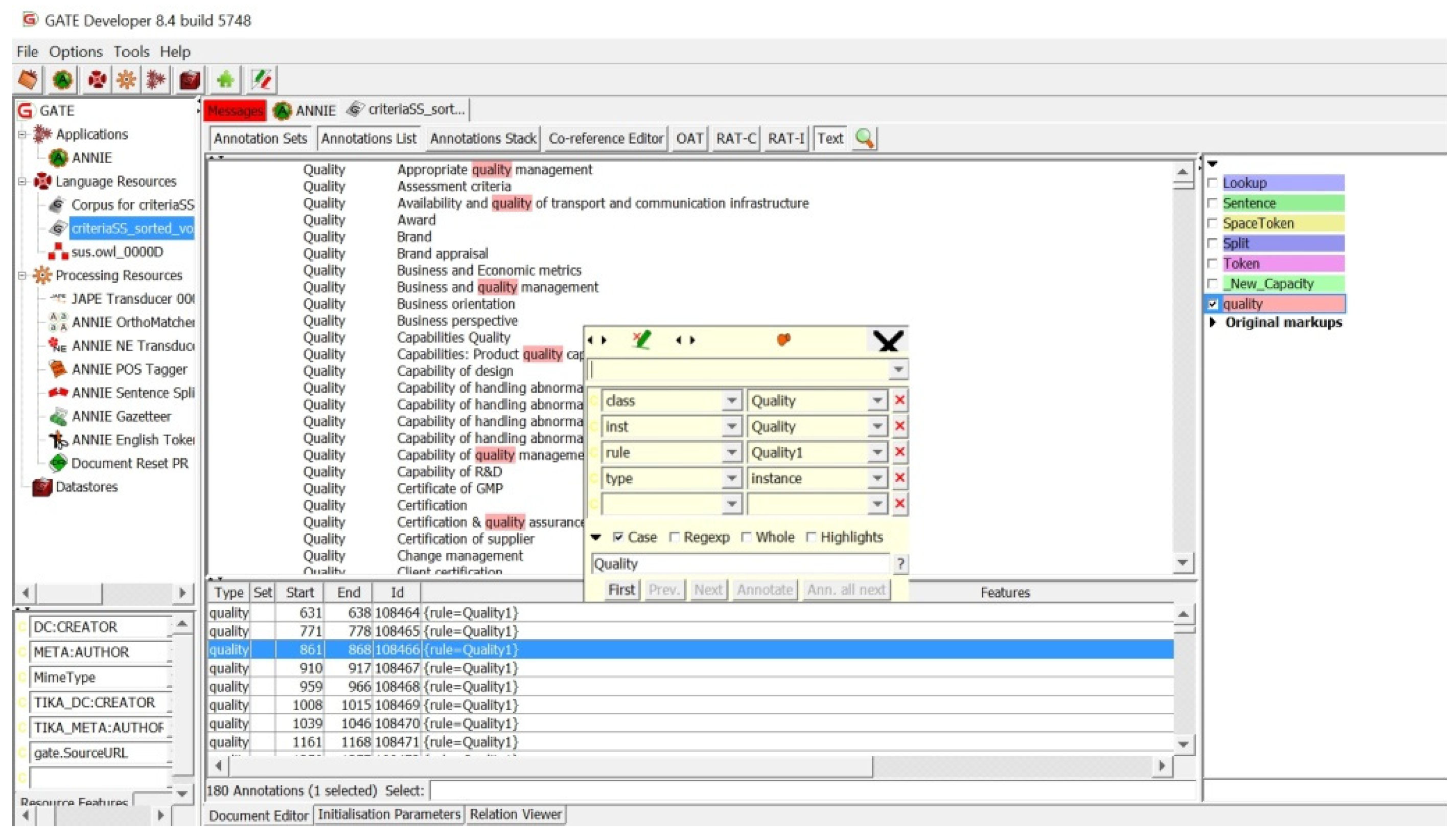Image resolution: width=1456 pixels, height=837 pixels.
Task: Click the pin icon in annotation popup
Action: 784,340
